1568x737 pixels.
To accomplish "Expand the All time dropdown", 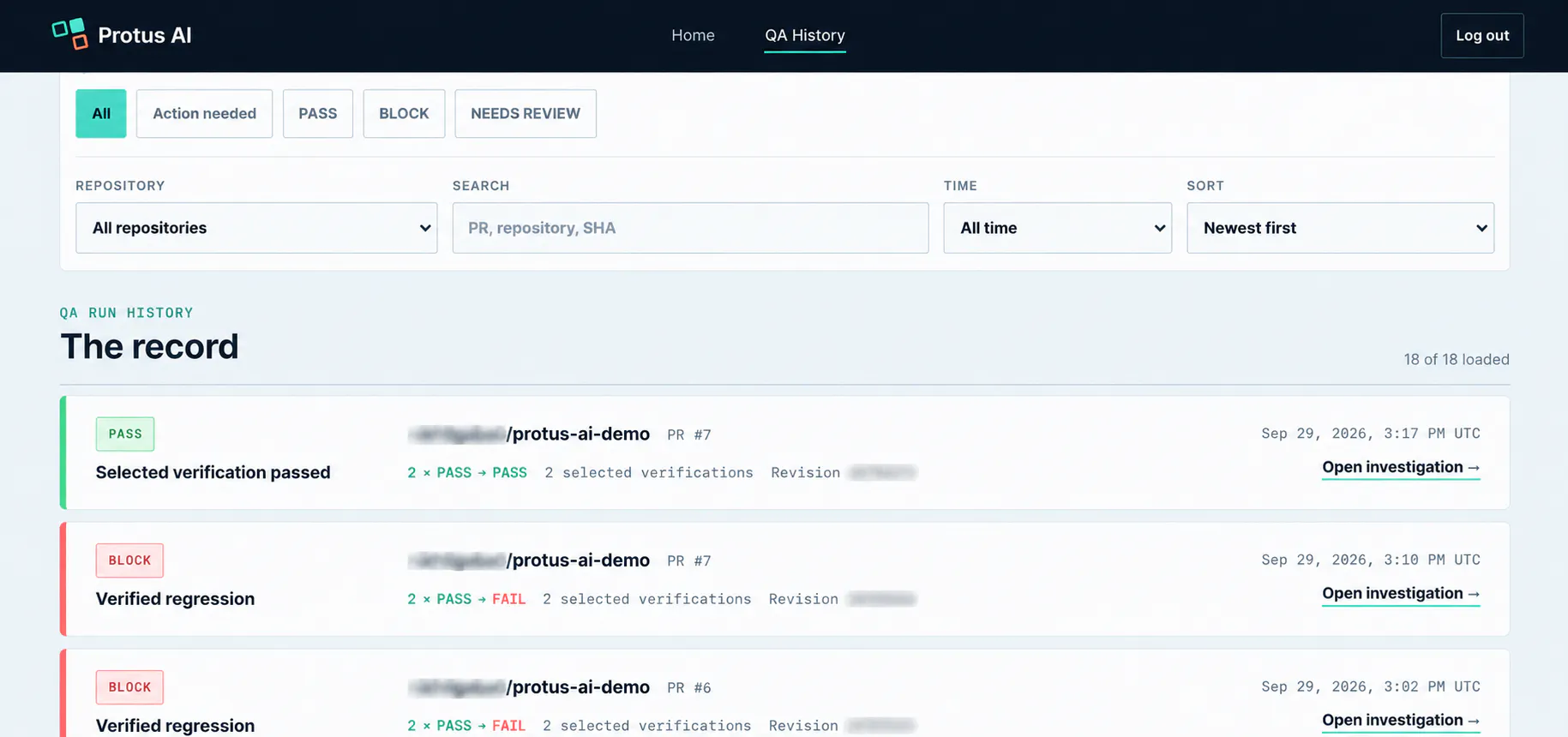I will click(x=1057, y=228).
